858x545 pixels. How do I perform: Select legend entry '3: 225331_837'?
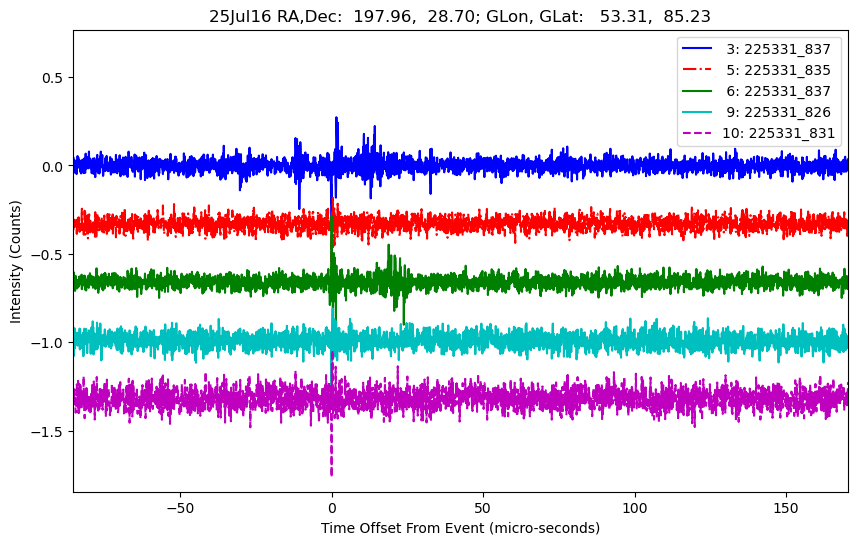tap(779, 49)
